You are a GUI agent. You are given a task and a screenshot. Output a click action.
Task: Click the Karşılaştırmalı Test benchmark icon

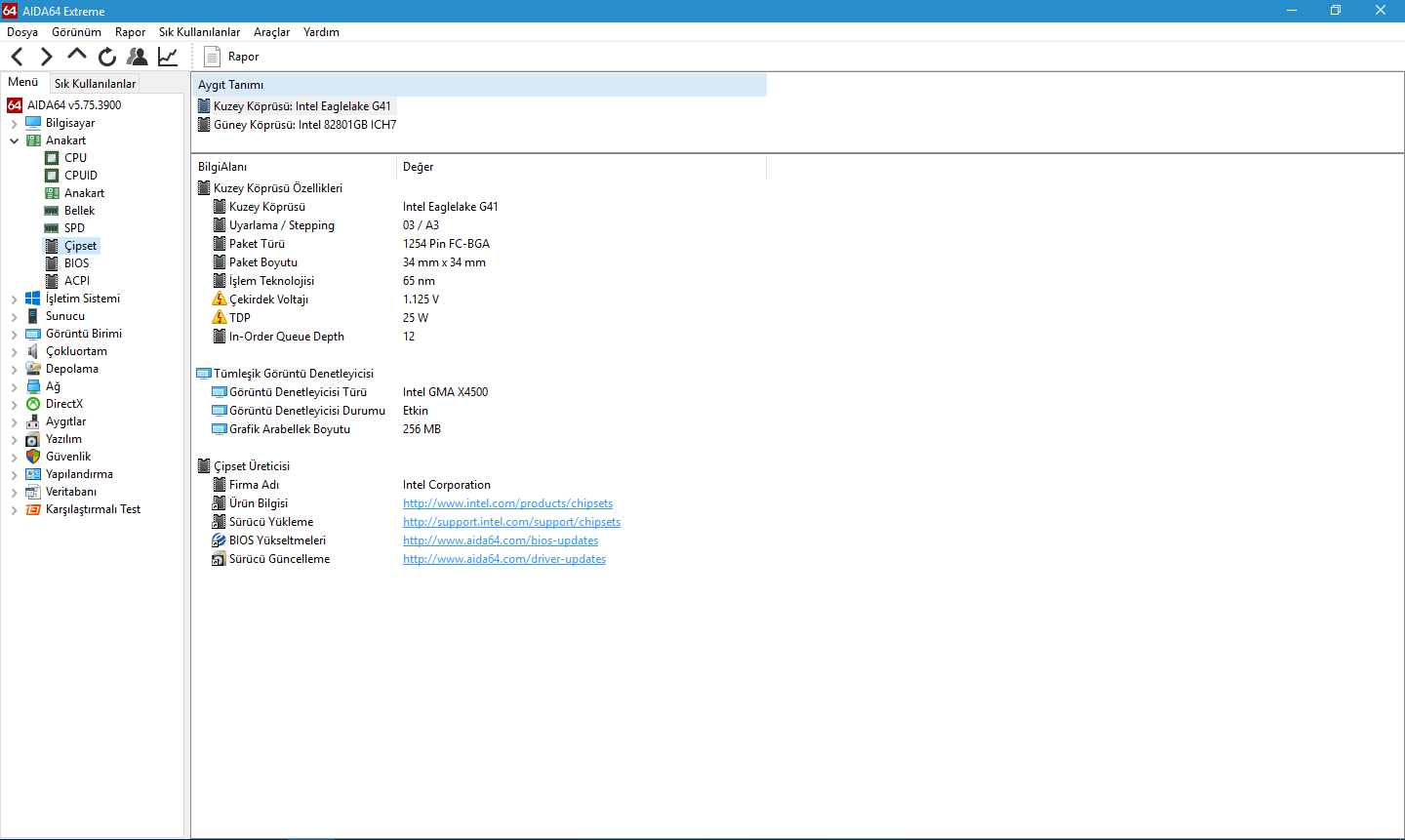pyautogui.click(x=33, y=509)
